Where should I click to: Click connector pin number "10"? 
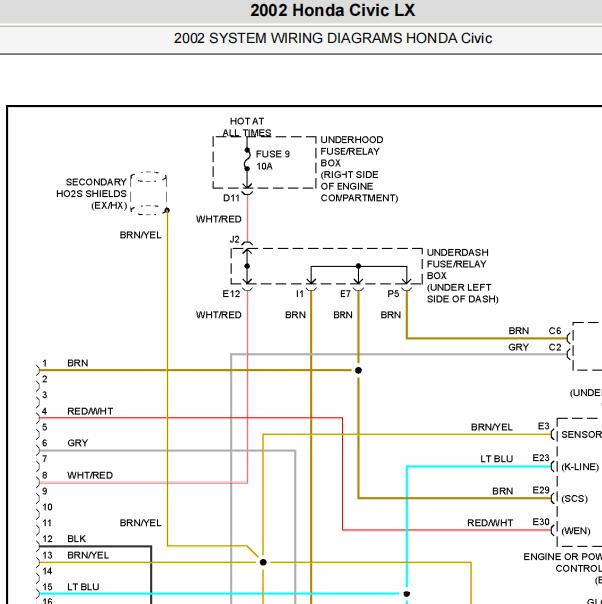(47, 507)
